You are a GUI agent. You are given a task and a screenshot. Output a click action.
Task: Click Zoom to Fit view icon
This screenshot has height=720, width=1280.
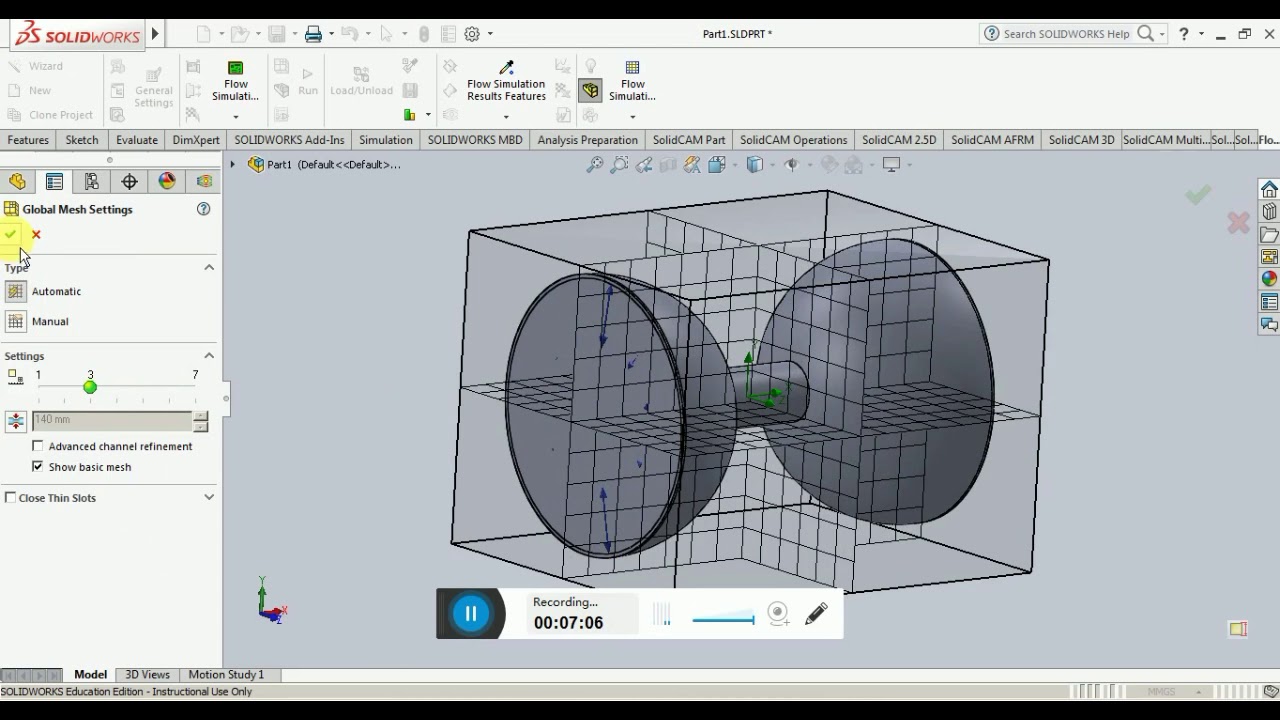tap(595, 165)
